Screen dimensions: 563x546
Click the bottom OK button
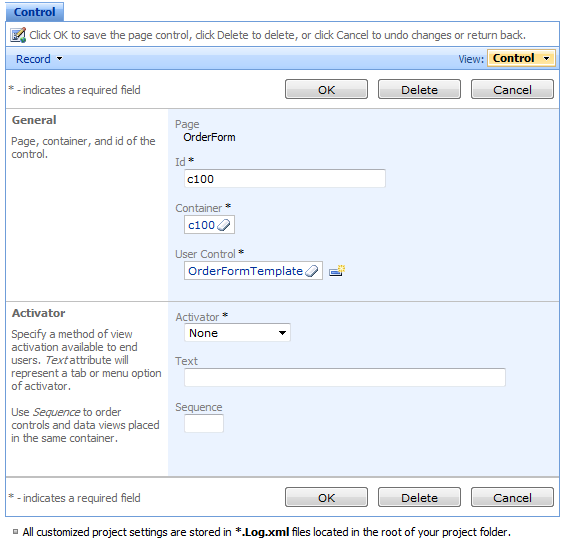(x=326, y=498)
